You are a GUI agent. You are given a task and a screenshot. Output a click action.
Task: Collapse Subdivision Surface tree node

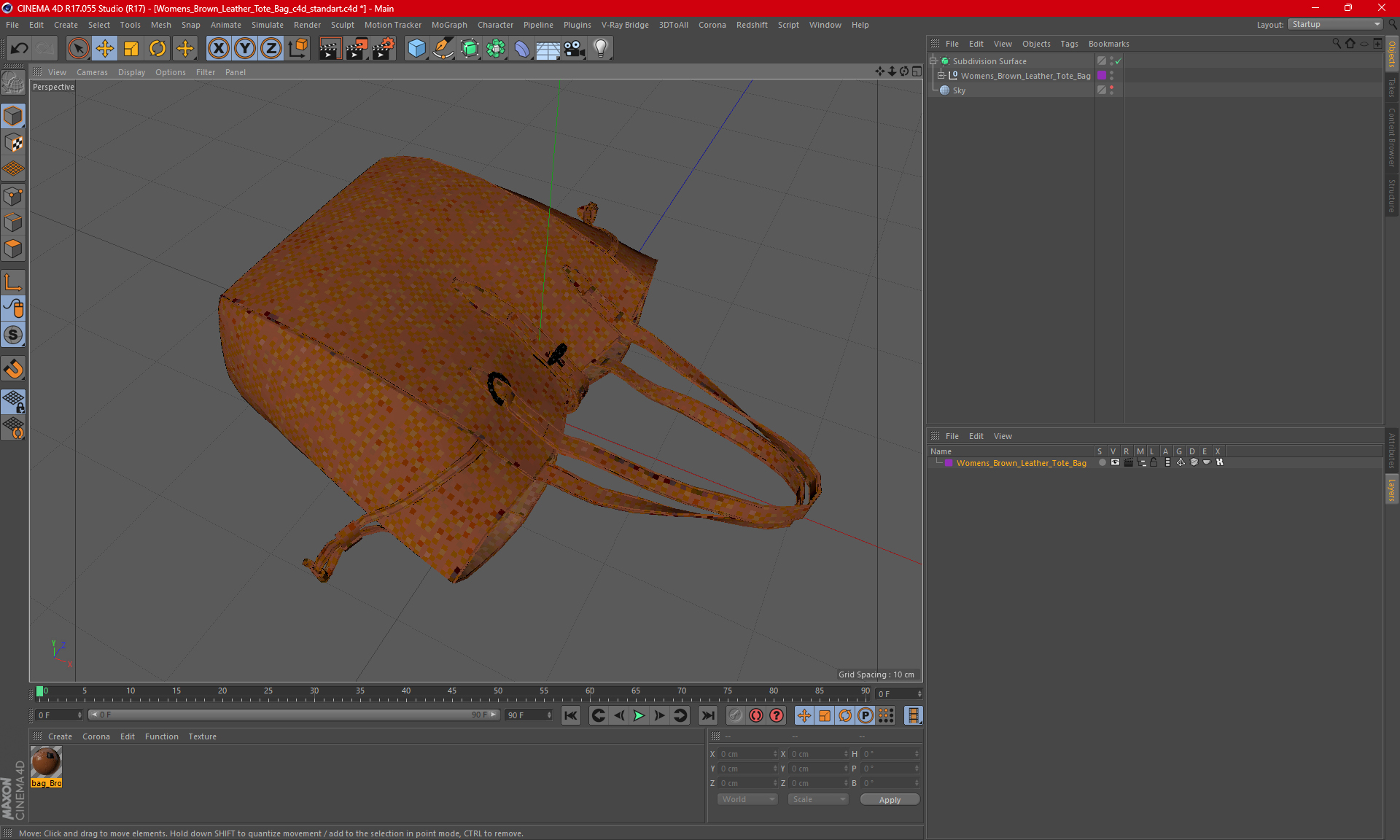coord(933,61)
